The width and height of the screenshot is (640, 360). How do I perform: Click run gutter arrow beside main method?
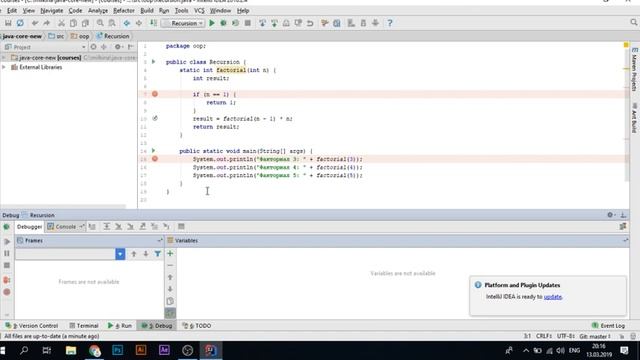pos(154,151)
